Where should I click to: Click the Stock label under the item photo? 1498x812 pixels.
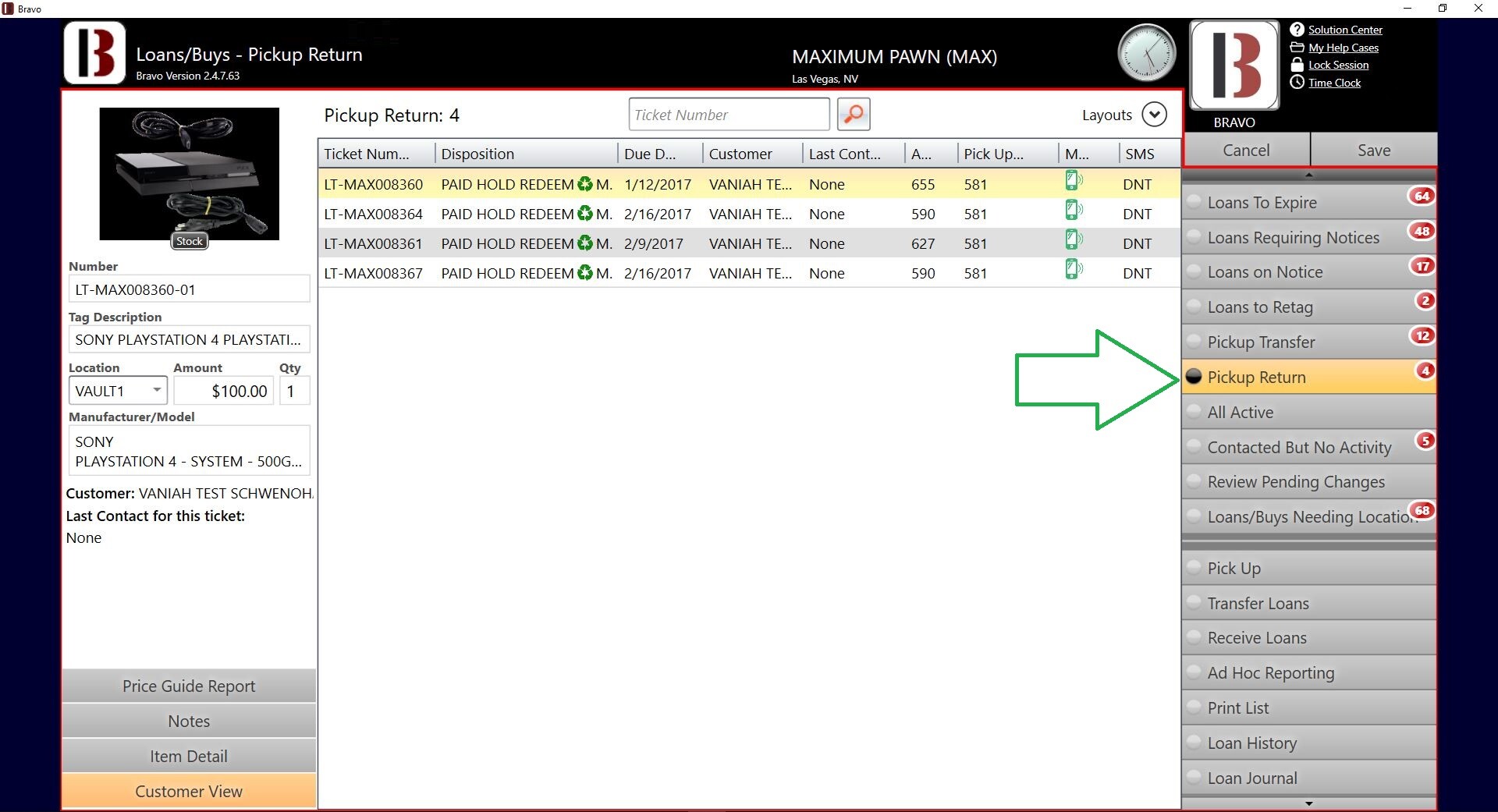click(x=190, y=241)
